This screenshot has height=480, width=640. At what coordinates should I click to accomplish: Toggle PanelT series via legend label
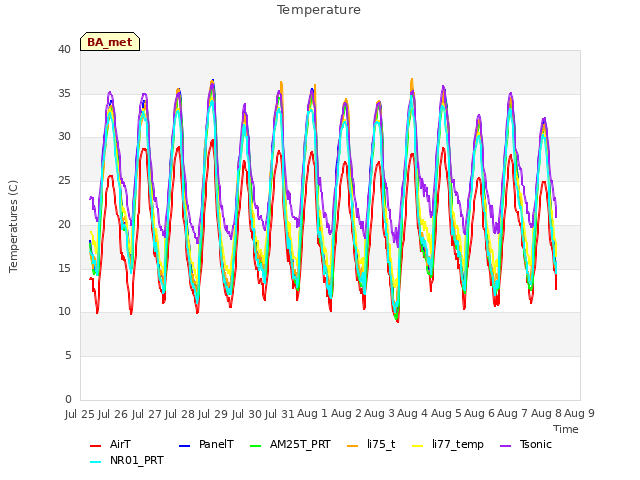[x=216, y=444]
